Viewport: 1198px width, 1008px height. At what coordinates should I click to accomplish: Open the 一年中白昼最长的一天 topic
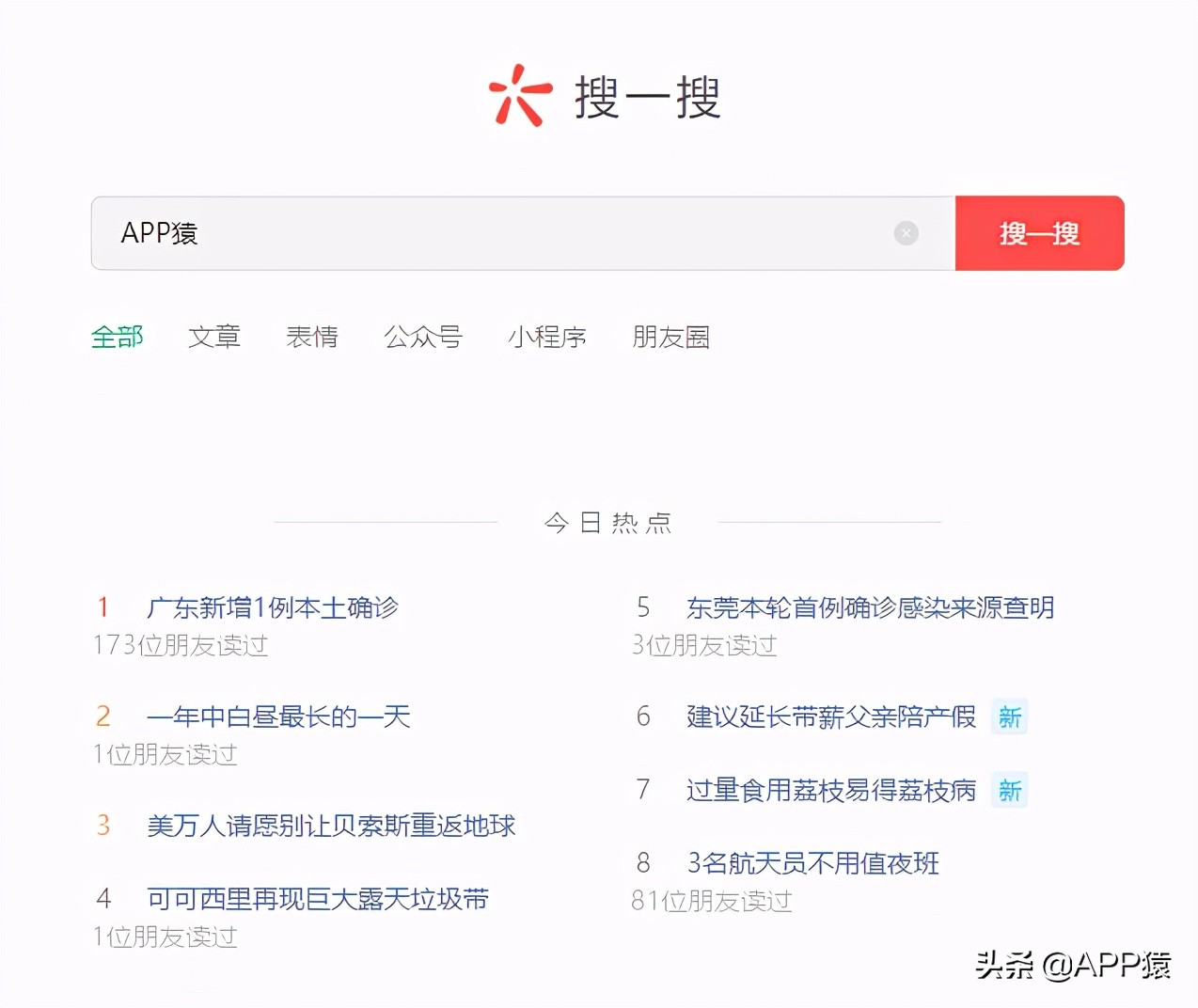click(x=279, y=717)
